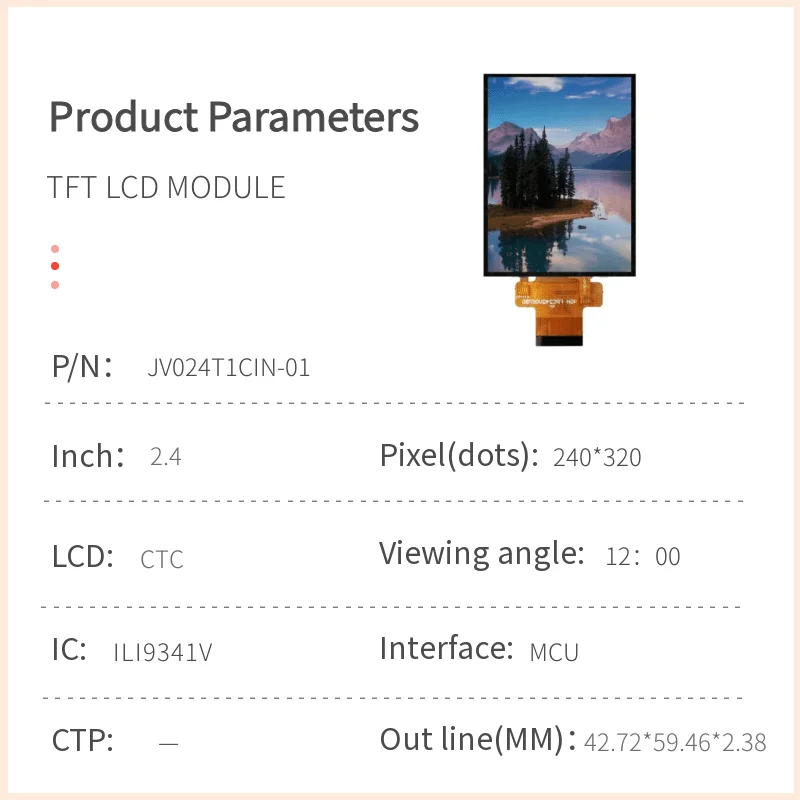Click the MCU interface value
This screenshot has height=800, width=800.
tap(554, 653)
